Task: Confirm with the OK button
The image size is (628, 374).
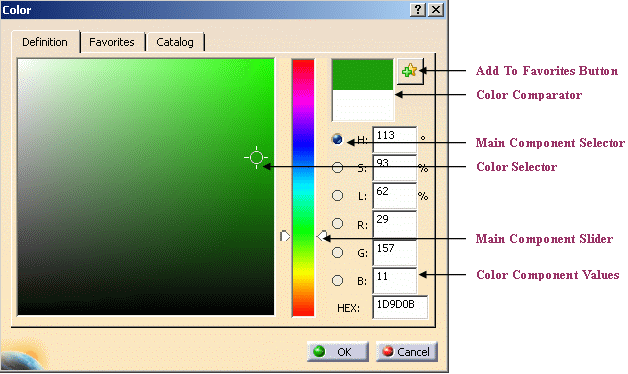Action: tap(338, 352)
